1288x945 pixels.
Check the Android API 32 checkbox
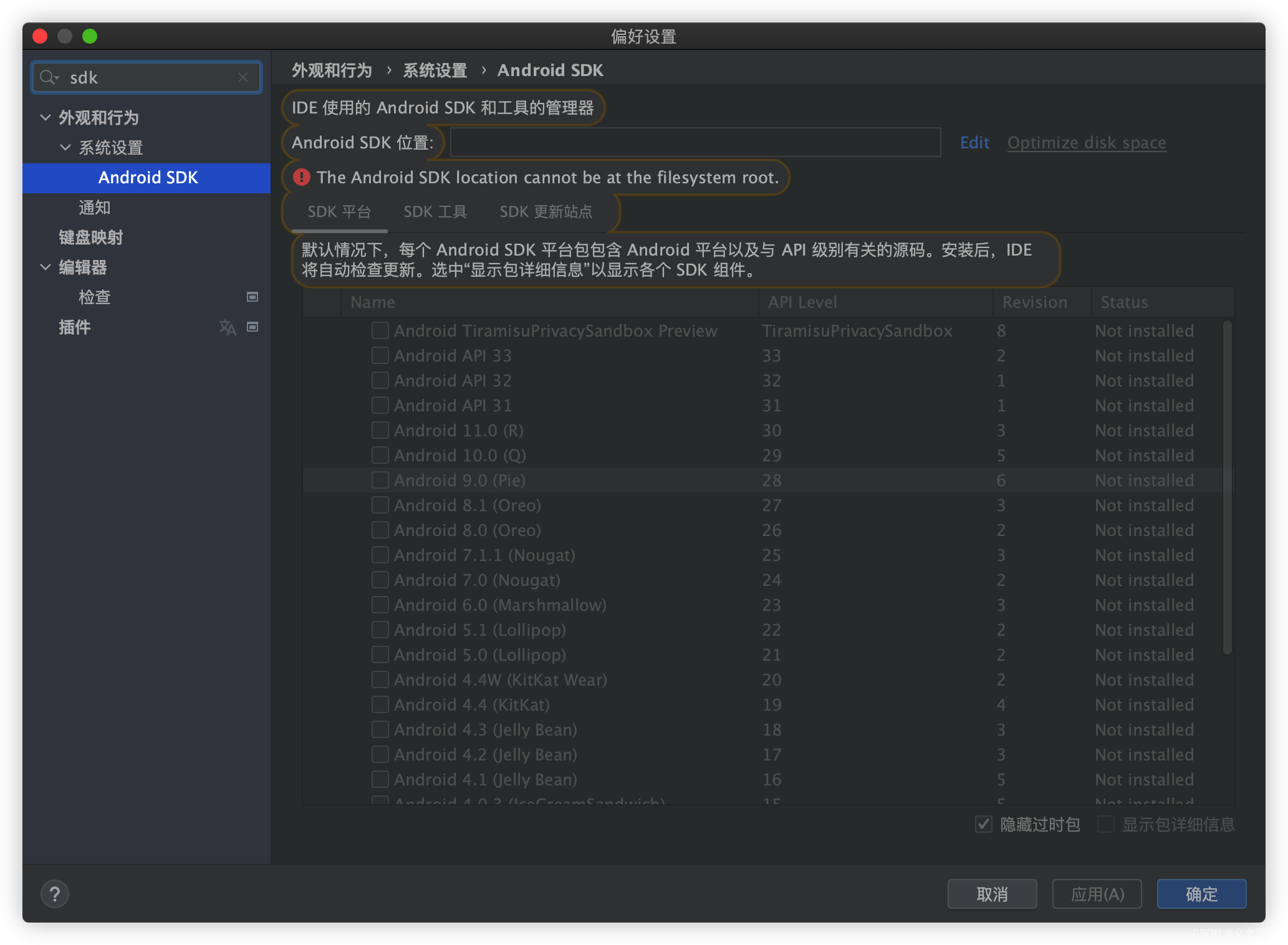(380, 380)
